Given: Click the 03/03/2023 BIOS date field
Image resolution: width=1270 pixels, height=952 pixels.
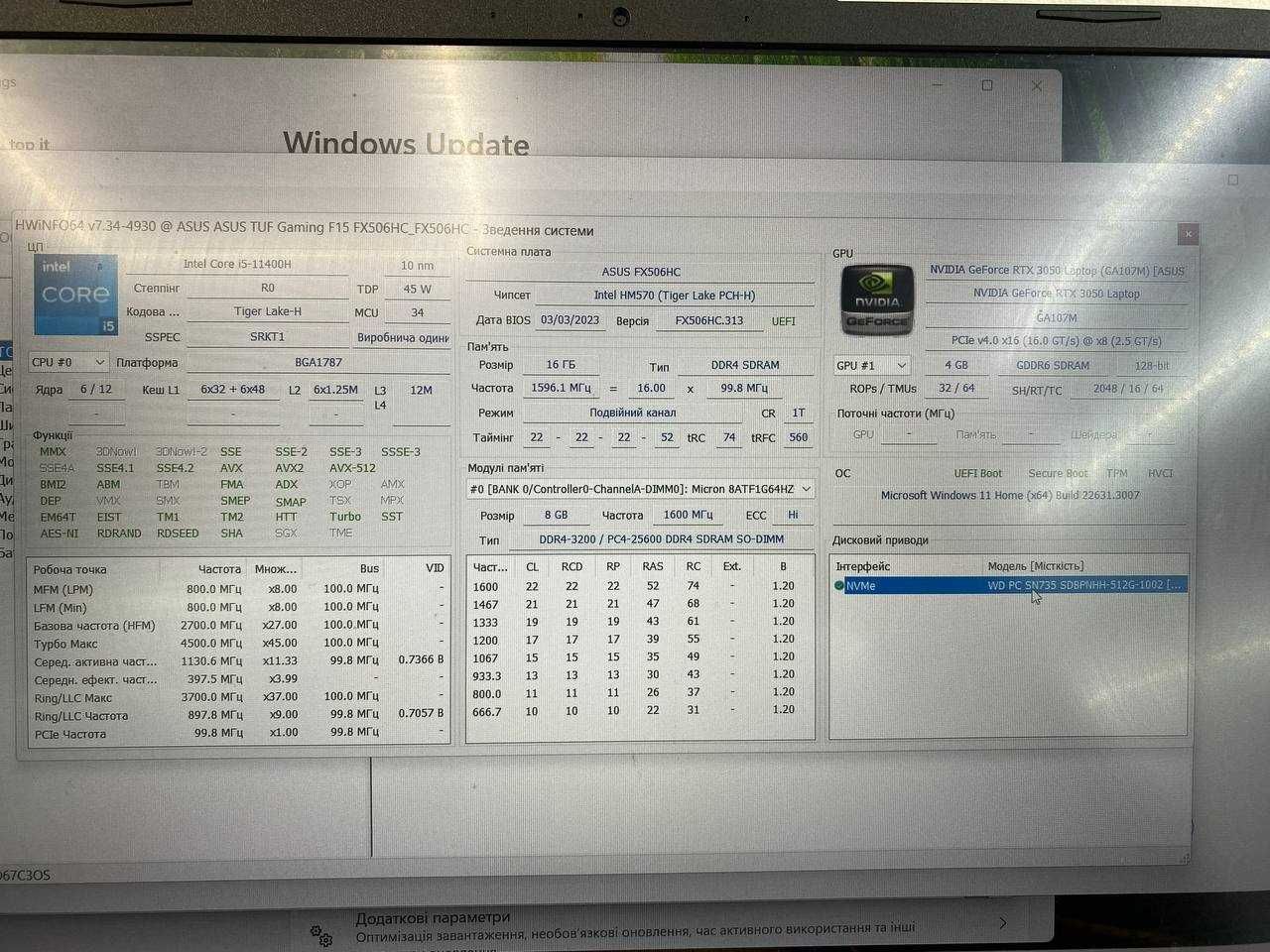Looking at the screenshot, I should [x=570, y=320].
